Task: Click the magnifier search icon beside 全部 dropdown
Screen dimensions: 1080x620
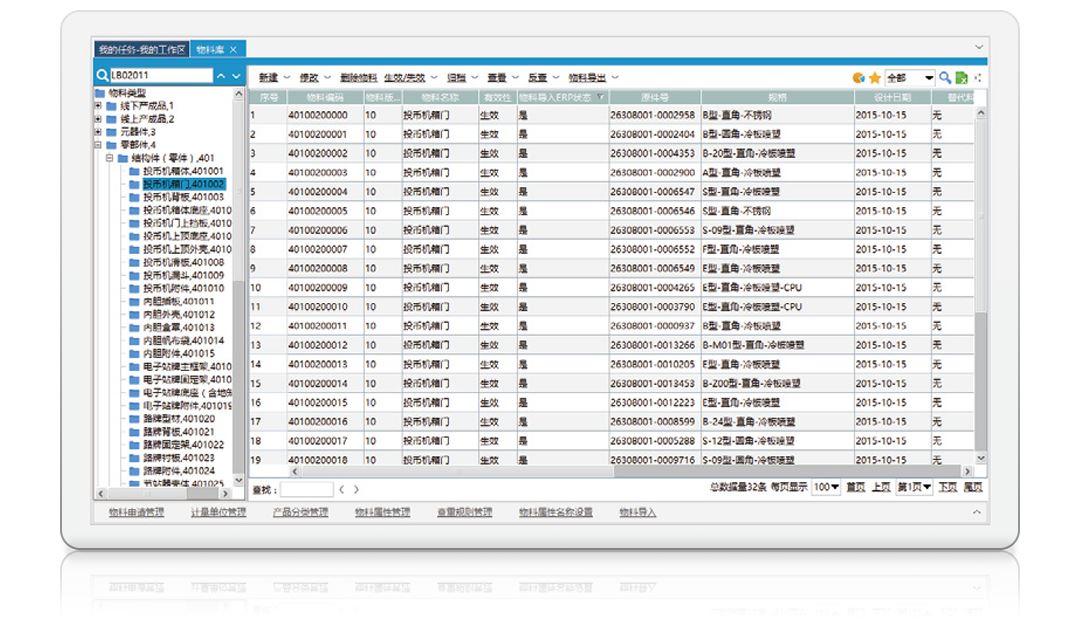Action: click(x=945, y=78)
